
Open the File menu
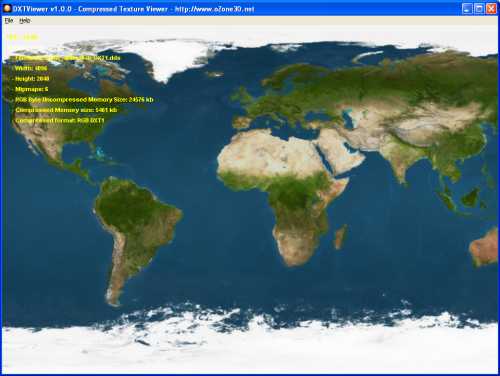coord(9,21)
